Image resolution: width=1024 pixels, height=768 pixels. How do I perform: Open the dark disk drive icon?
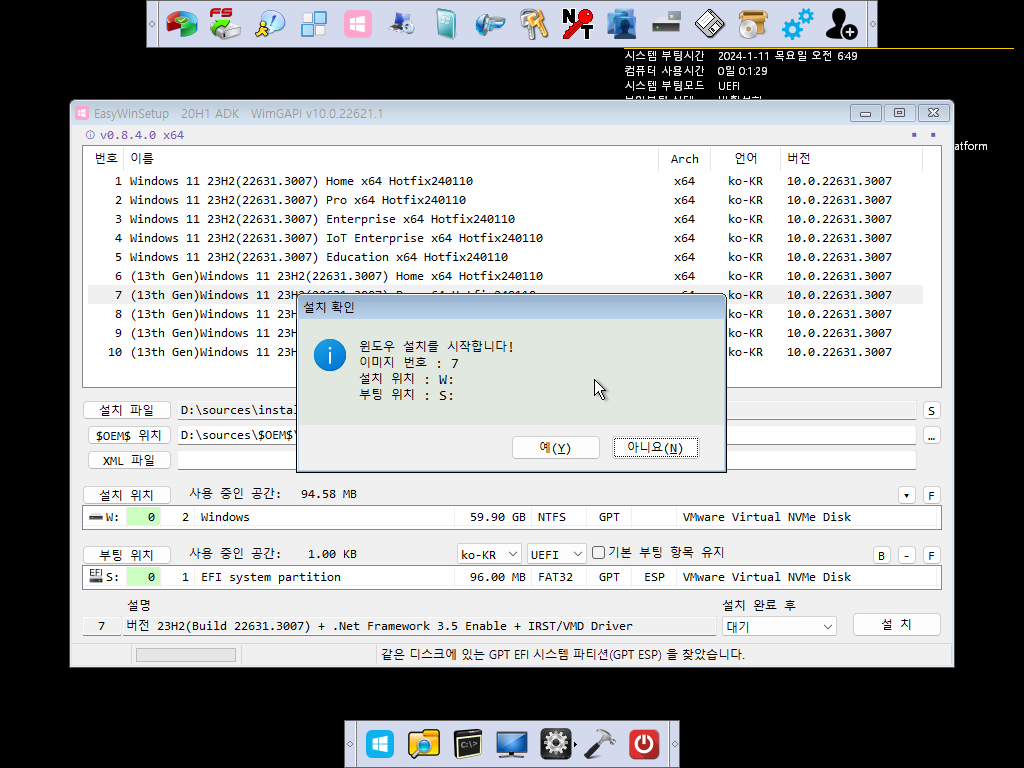coord(665,24)
